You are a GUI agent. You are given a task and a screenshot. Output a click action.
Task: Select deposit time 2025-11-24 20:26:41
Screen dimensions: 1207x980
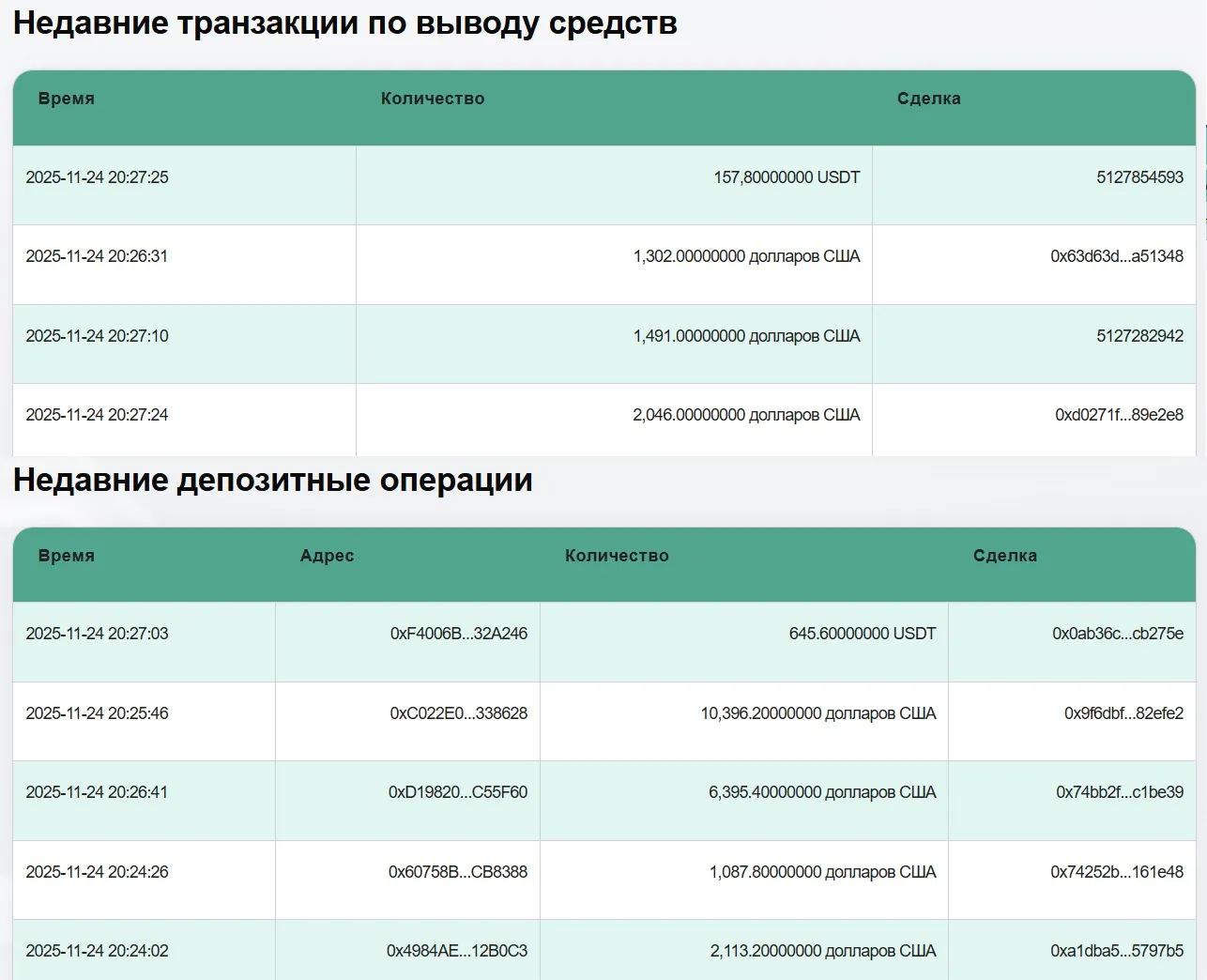(x=98, y=792)
